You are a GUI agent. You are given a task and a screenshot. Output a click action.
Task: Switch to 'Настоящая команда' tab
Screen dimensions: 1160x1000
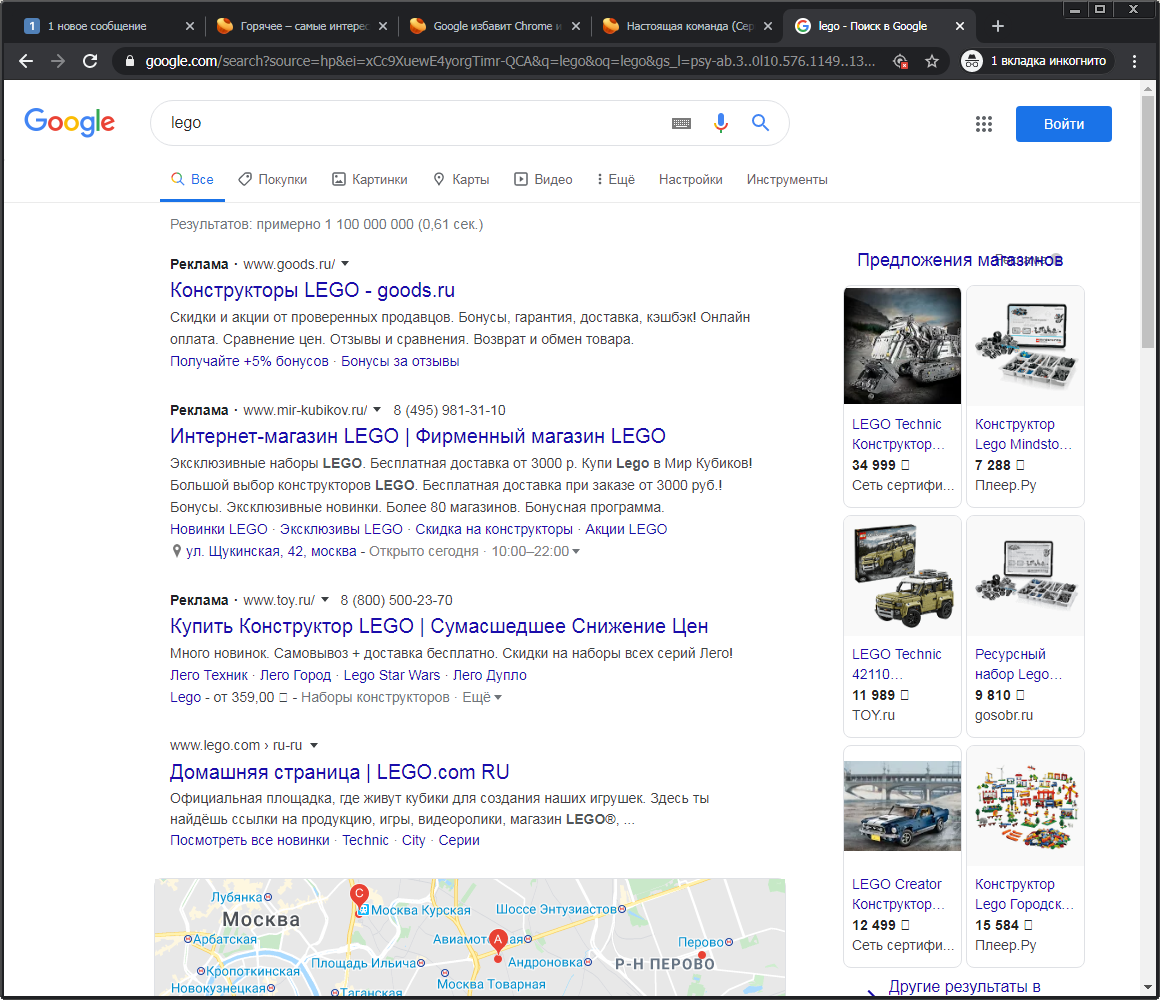pyautogui.click(x=686, y=26)
